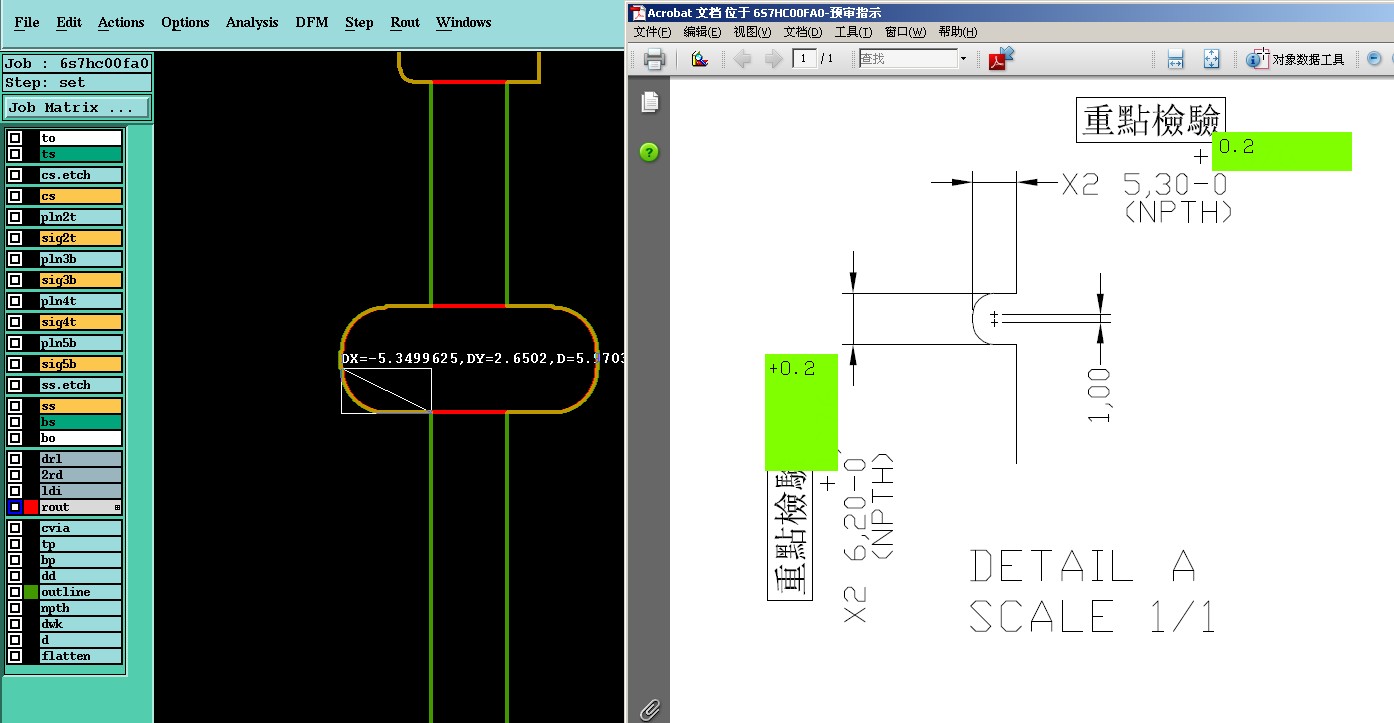Open the 工具(T) menu in Acrobat
The image size is (1394, 723).
[853, 32]
